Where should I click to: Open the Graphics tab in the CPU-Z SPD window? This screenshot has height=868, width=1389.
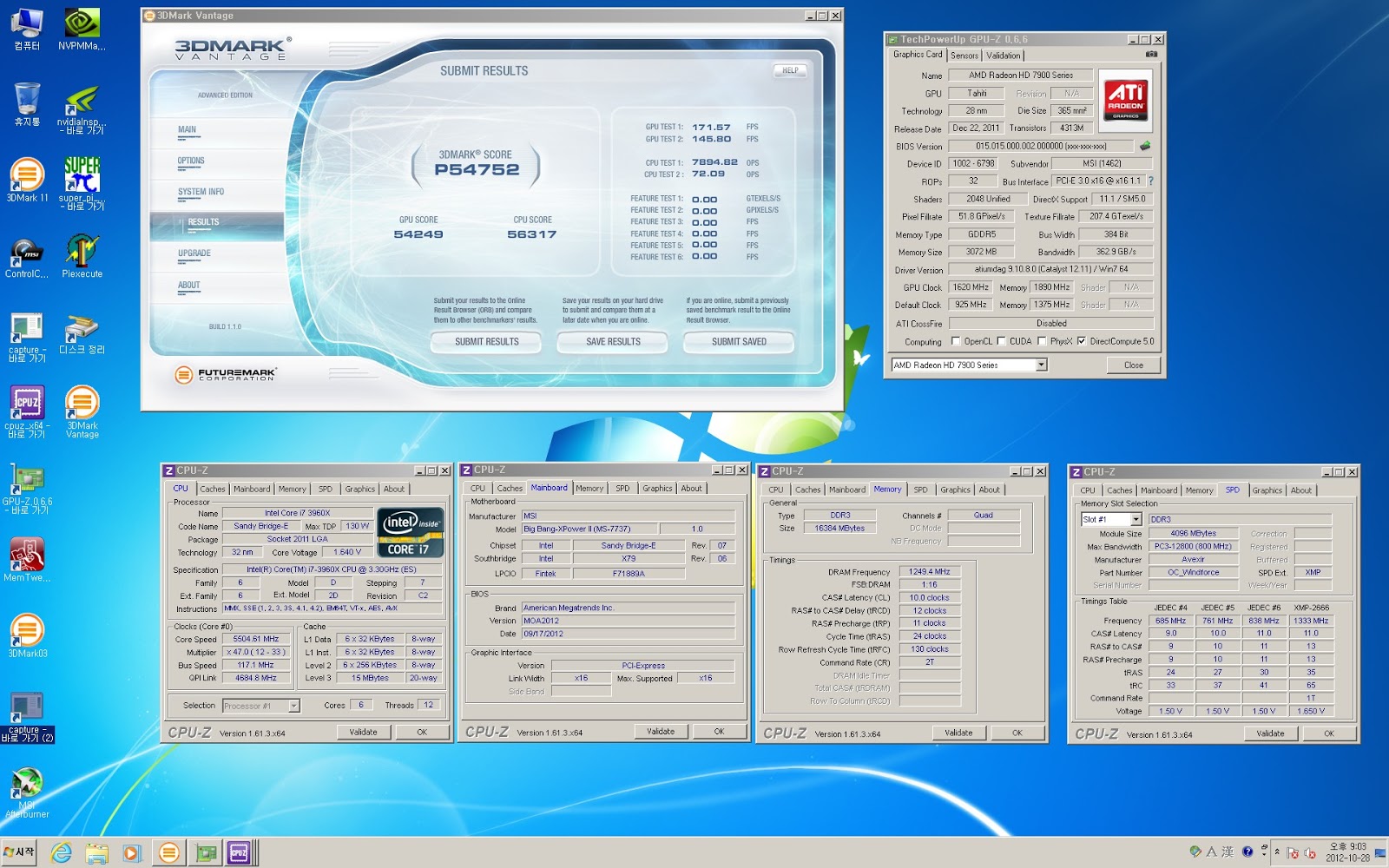(x=1267, y=490)
